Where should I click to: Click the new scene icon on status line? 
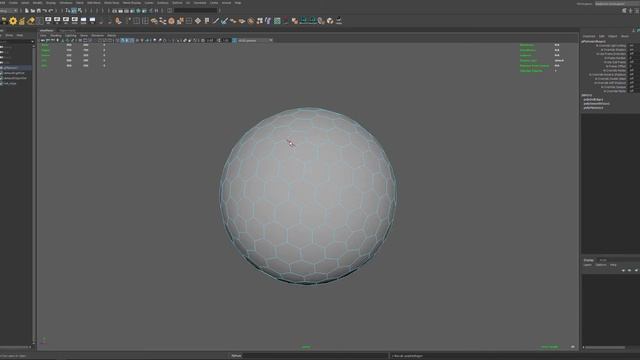tap(27, 11)
